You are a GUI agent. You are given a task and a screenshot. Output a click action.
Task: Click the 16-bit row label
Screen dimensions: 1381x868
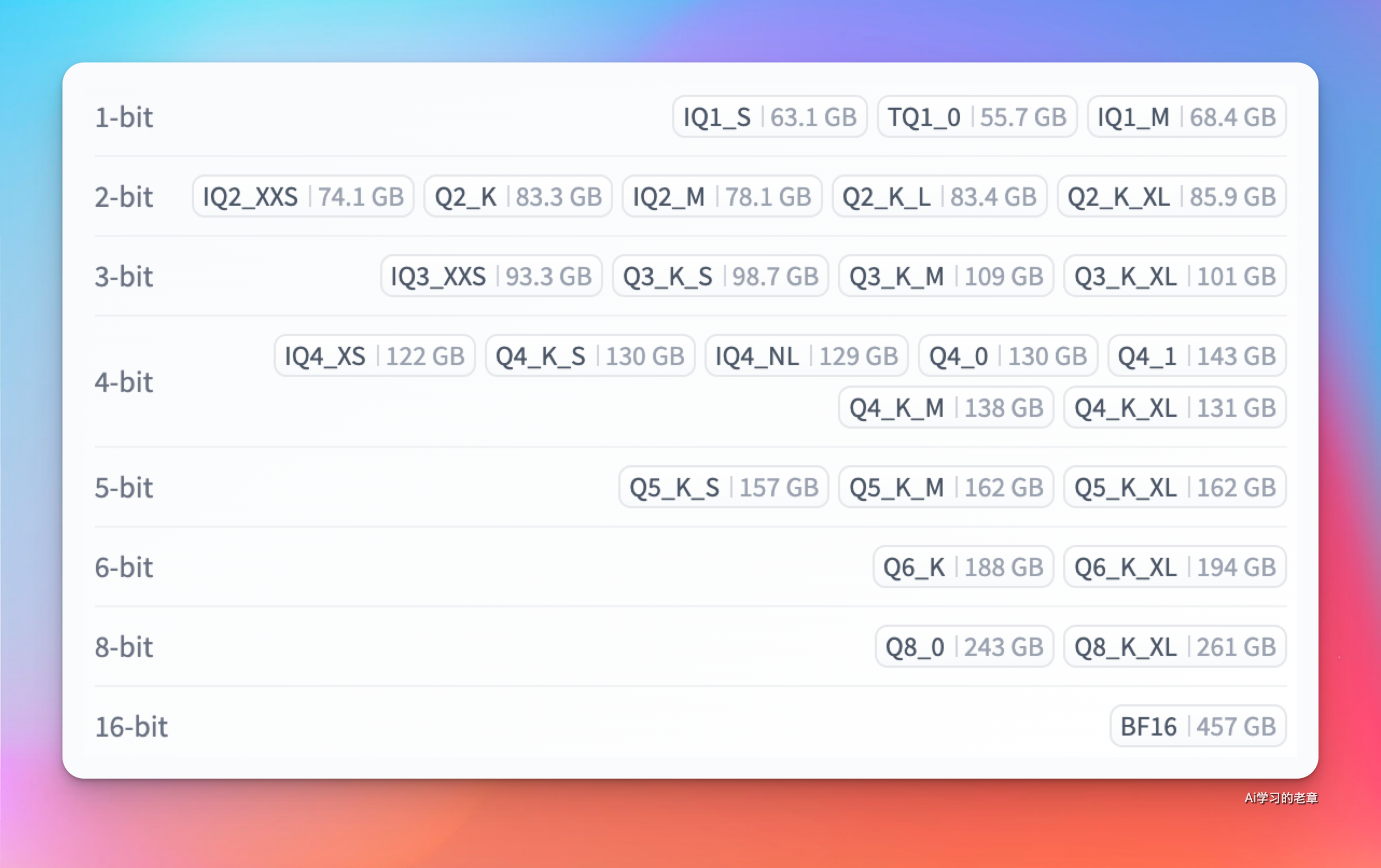click(x=131, y=726)
